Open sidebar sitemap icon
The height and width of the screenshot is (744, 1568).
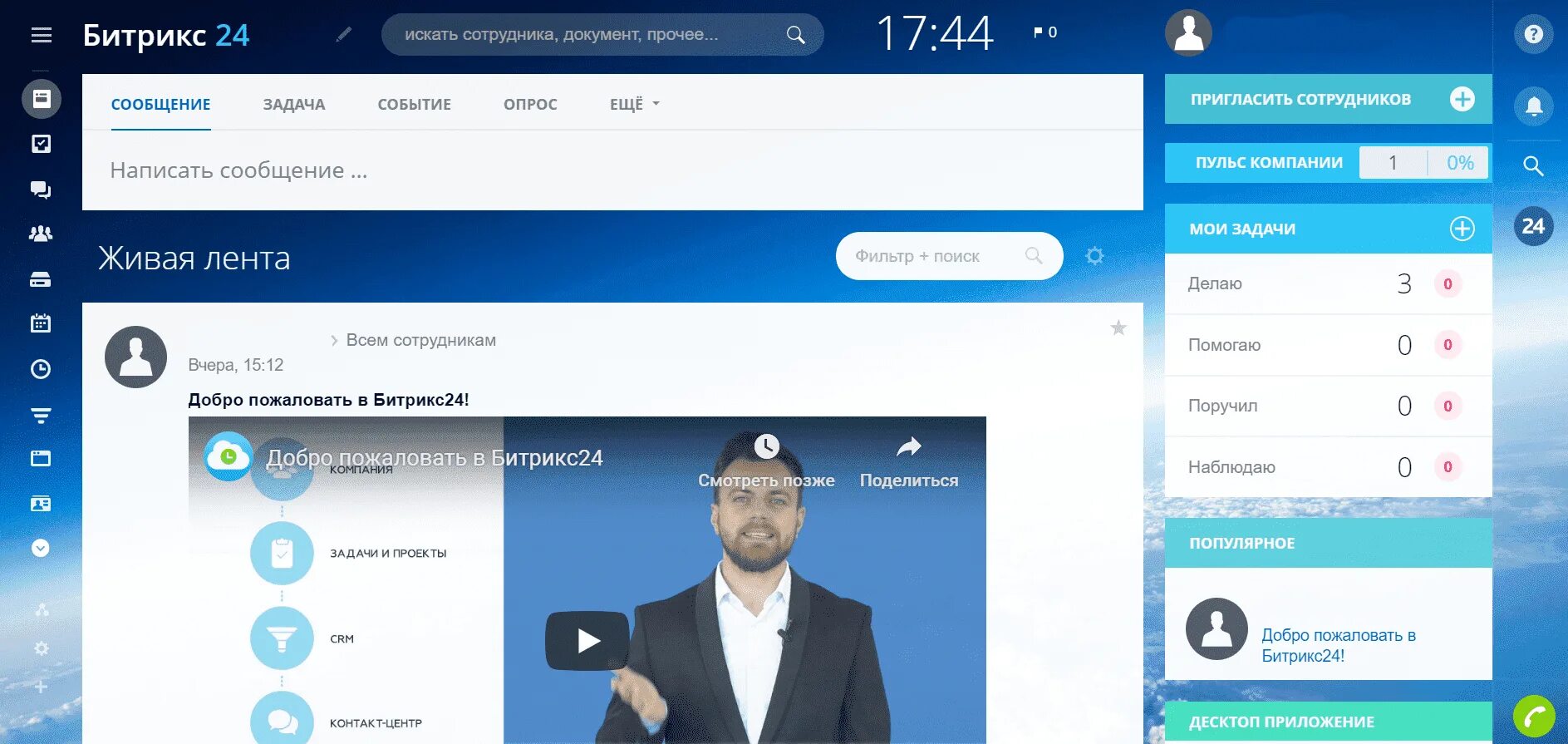[x=42, y=610]
